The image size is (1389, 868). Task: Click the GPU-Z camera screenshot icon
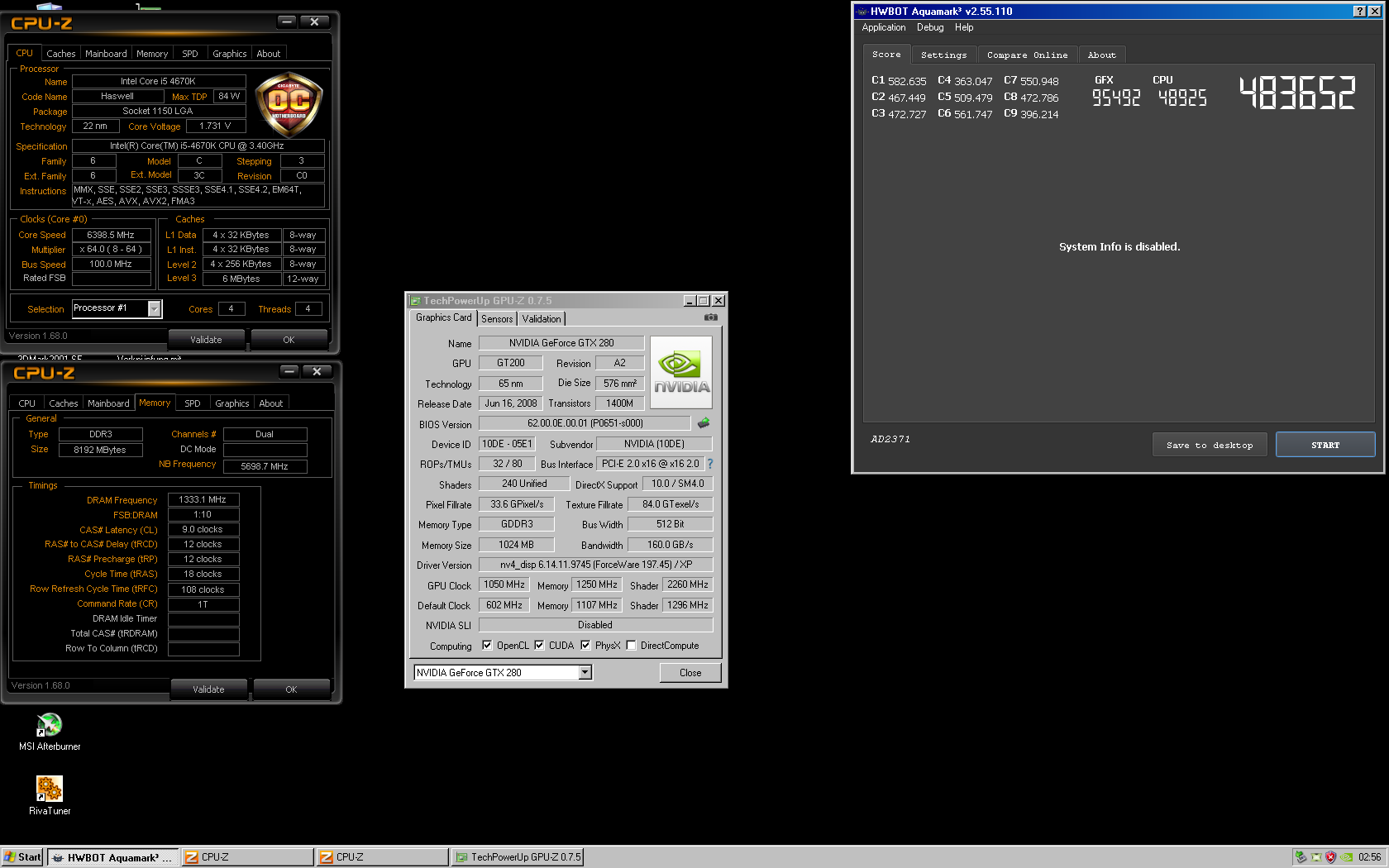tap(711, 317)
